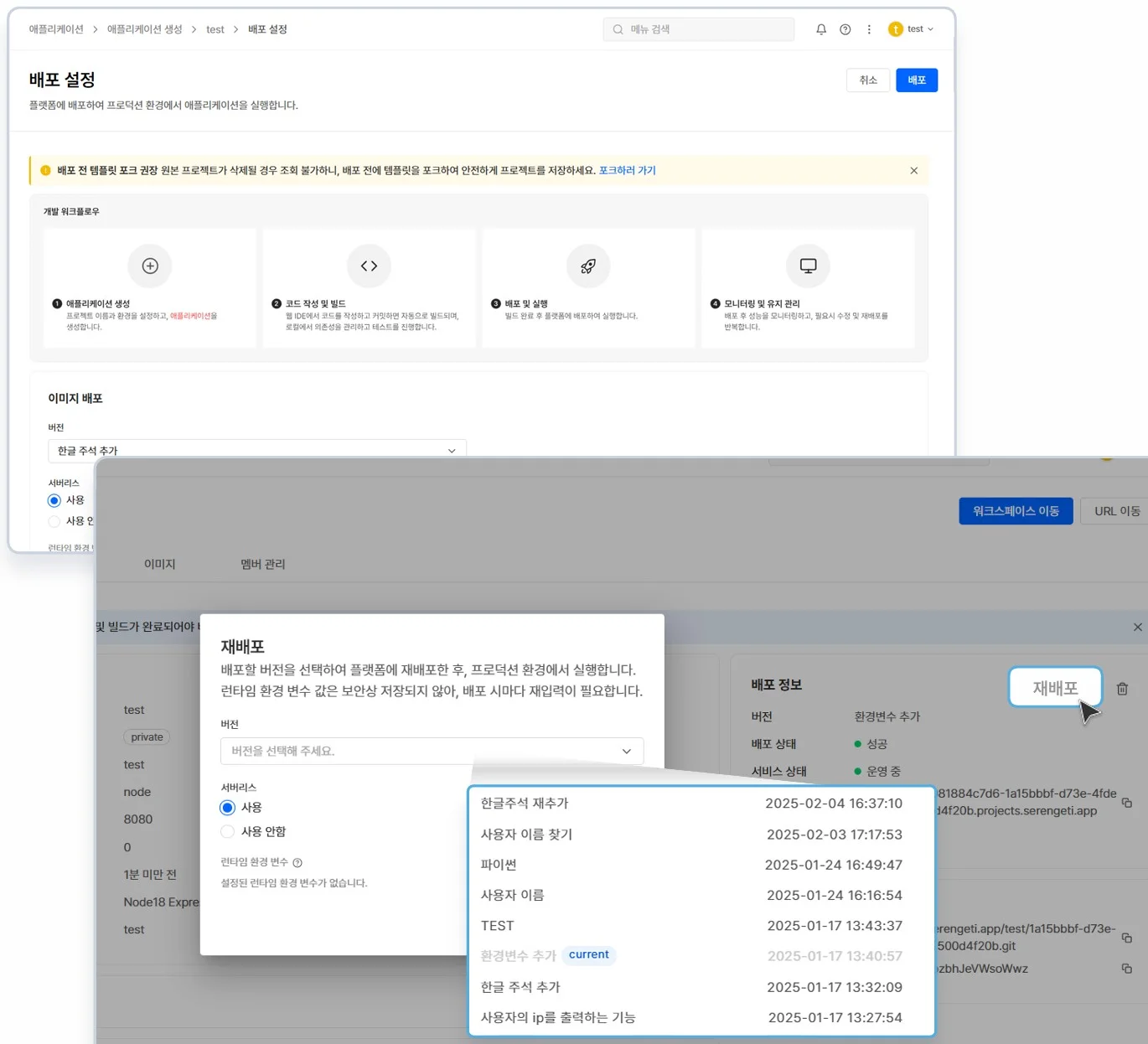
Task: Dismiss the yellow fork recommendation banner
Action: (913, 171)
